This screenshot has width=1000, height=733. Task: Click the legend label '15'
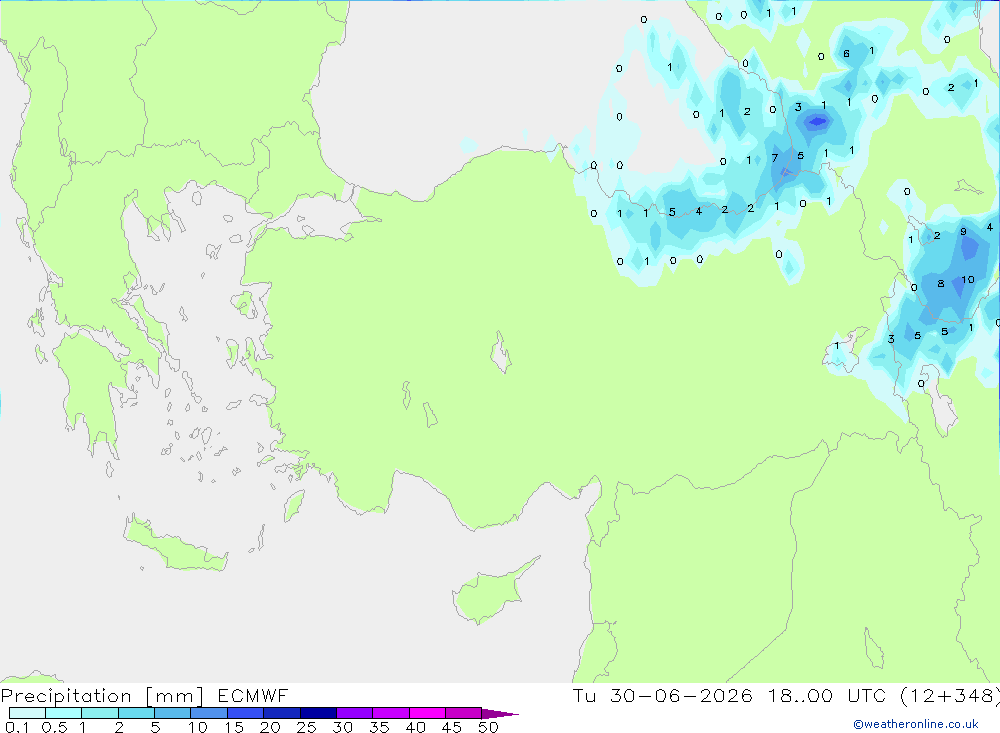(234, 727)
